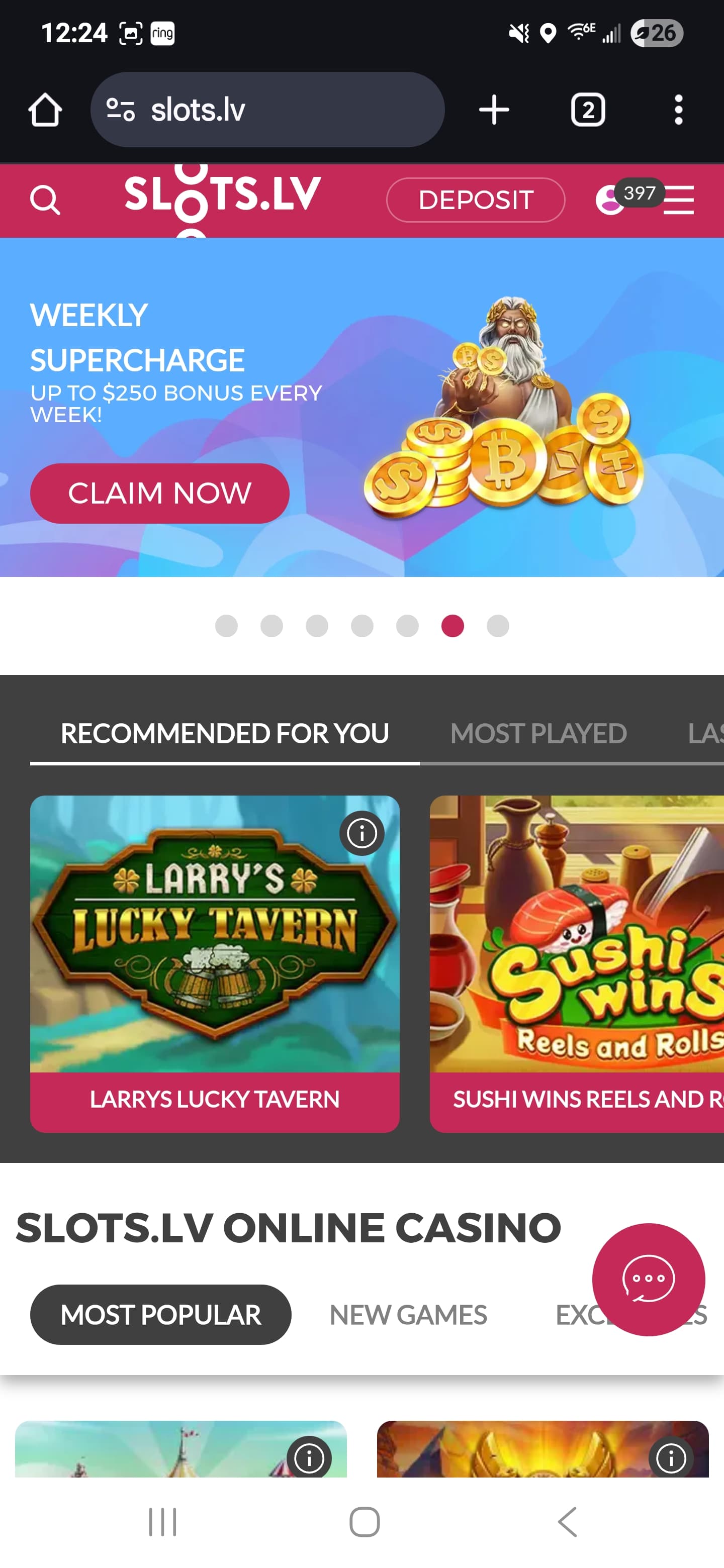Expand the hamburger navigation menu
This screenshot has width=724, height=1568.
pos(678,200)
